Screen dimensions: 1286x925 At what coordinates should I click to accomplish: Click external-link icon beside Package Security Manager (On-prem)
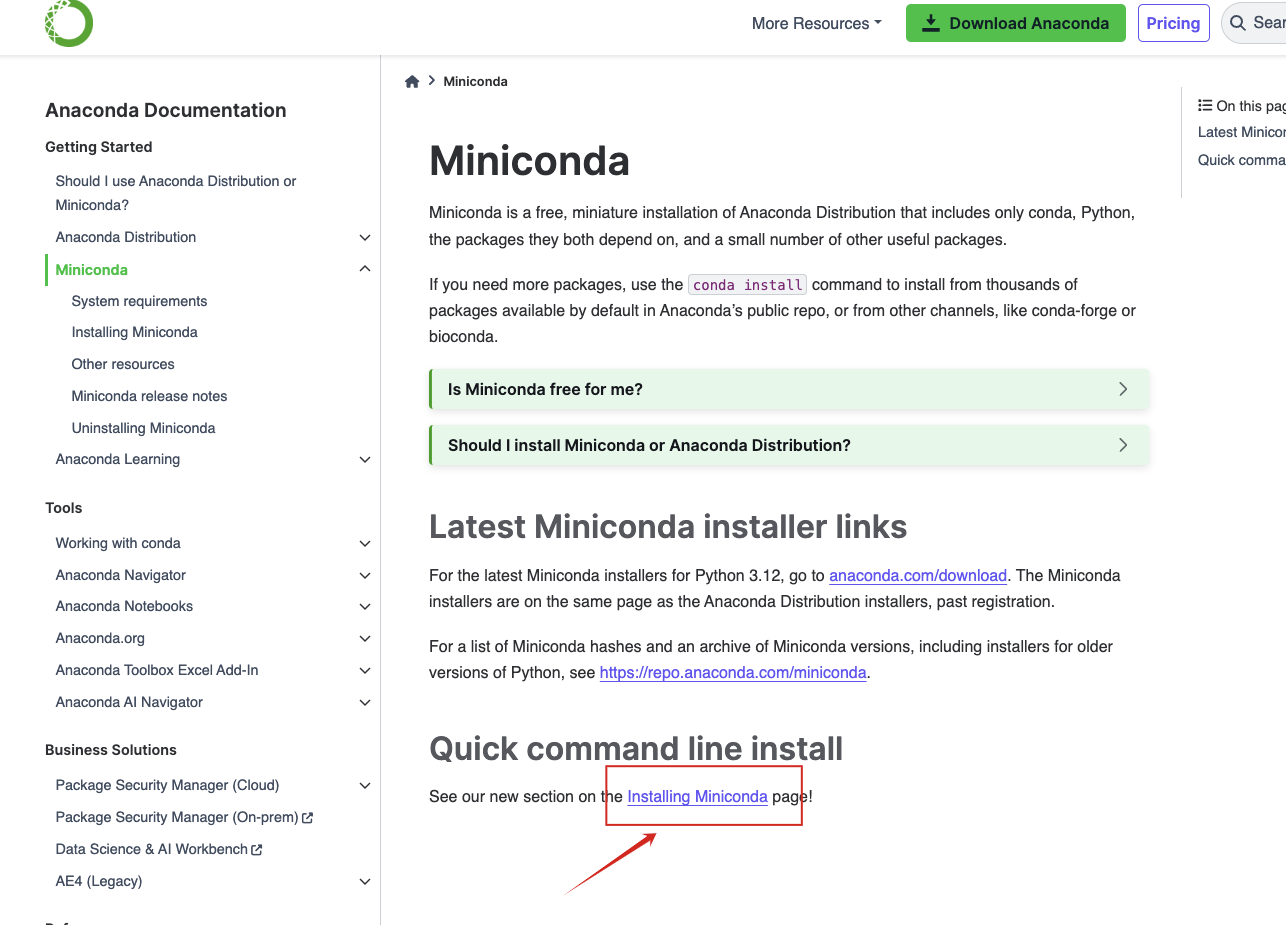[308, 818]
